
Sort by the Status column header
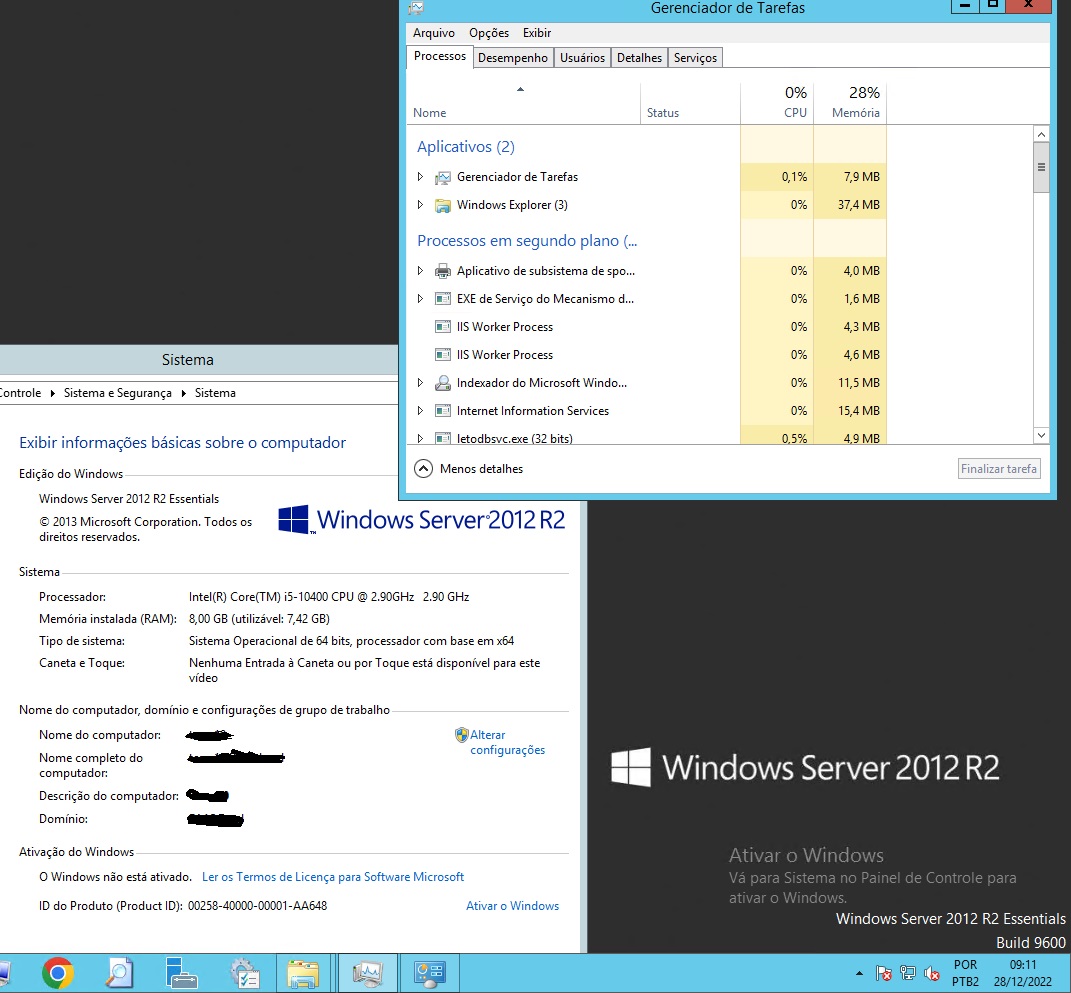coord(691,104)
